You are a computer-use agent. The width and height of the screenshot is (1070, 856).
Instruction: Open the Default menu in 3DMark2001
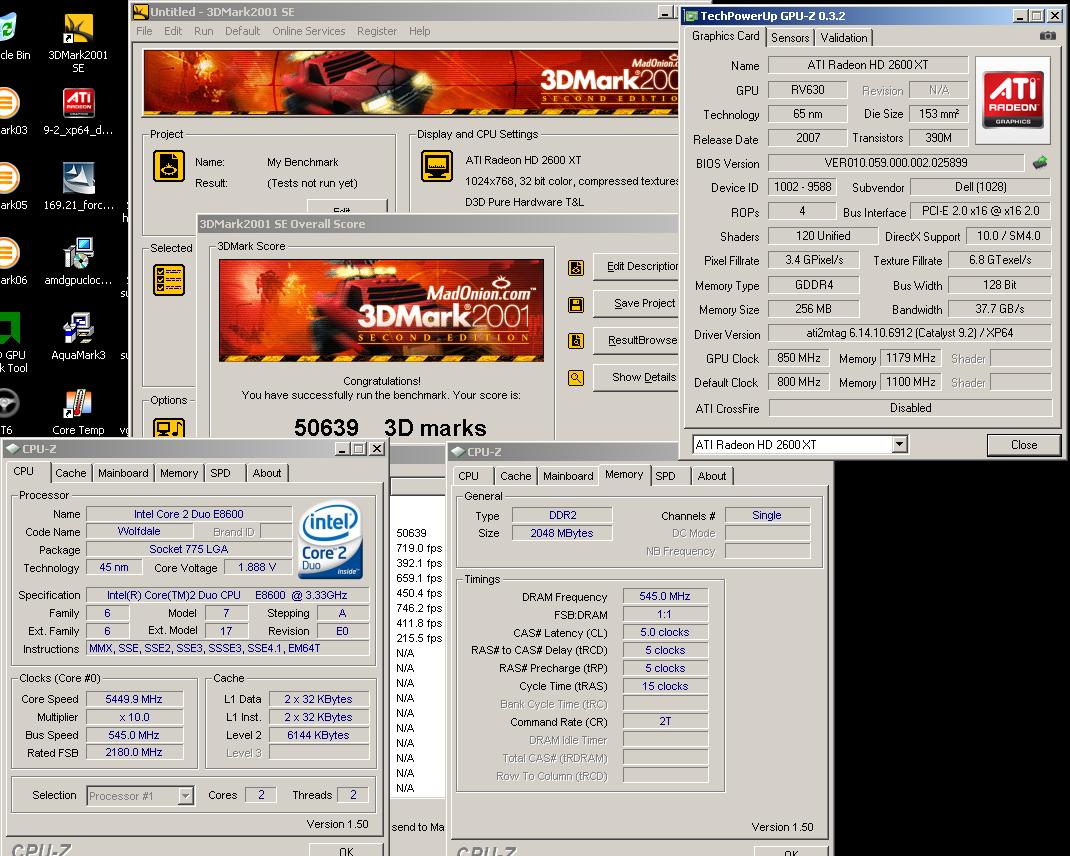pos(242,31)
